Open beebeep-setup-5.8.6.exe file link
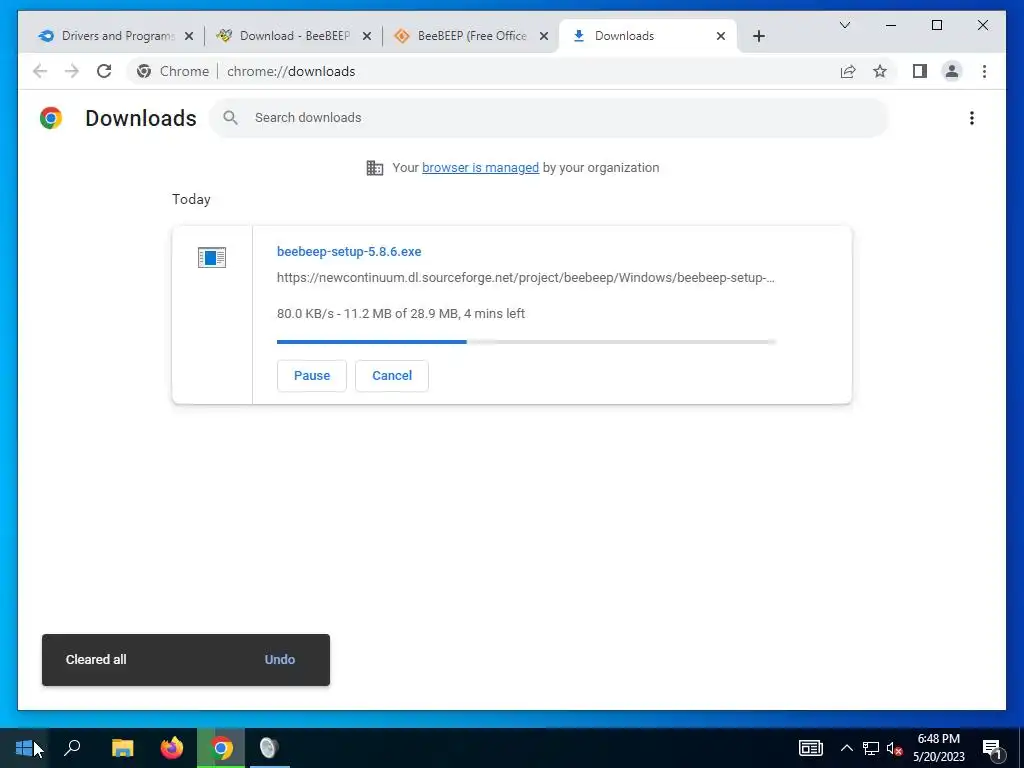Screen dimensions: 1024x768 coord(349,251)
